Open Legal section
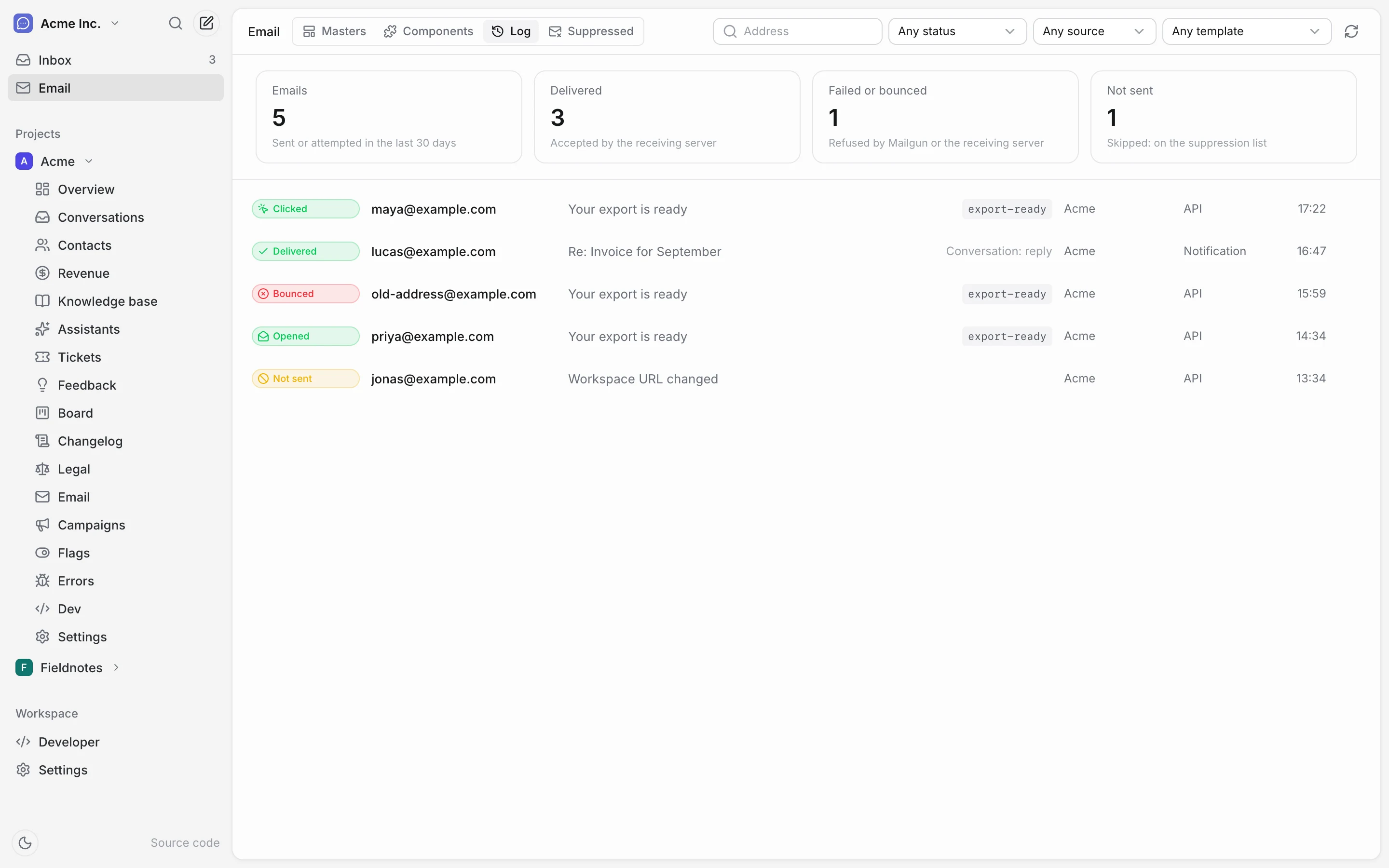The height and width of the screenshot is (868, 1389). pos(126,469)
